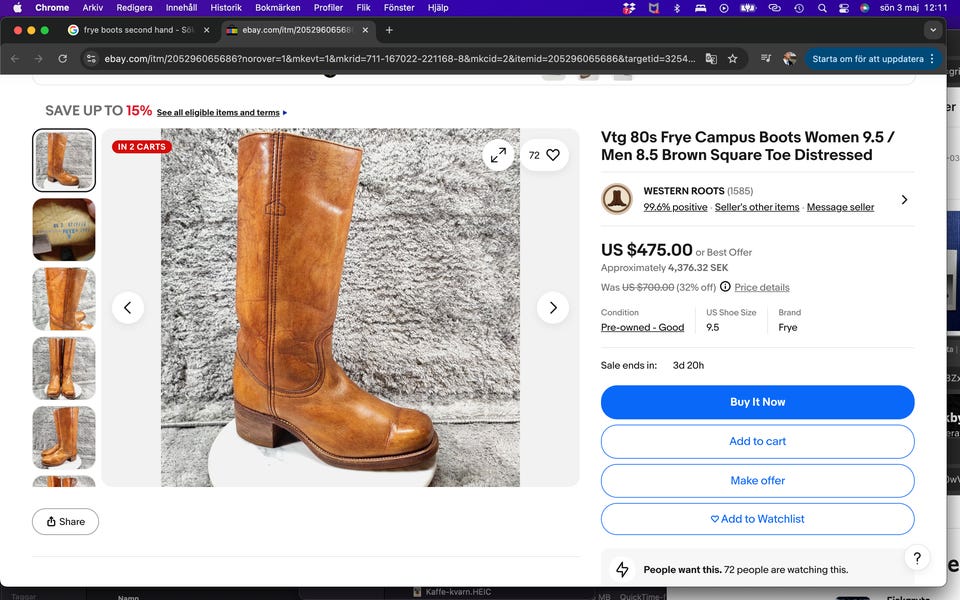Click Add to Watchlist

click(x=757, y=519)
